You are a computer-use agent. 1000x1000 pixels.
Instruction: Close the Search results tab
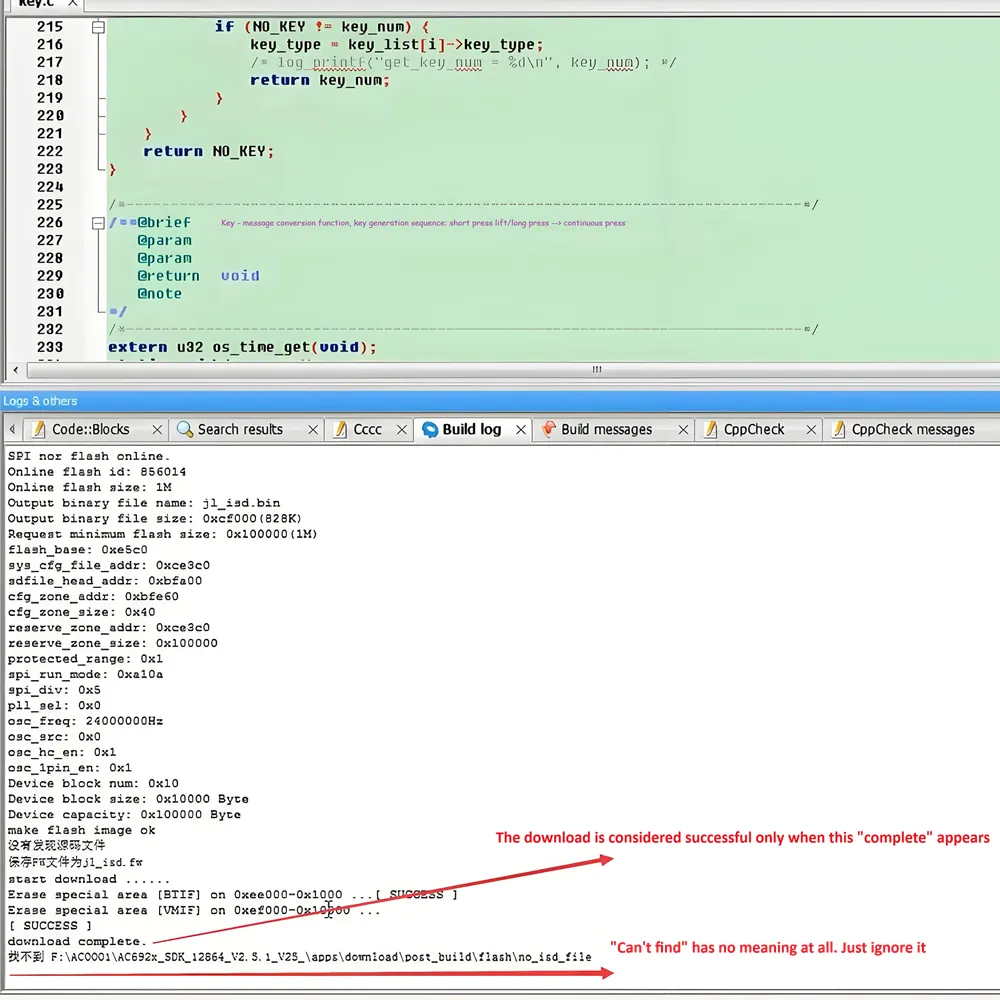(x=312, y=430)
